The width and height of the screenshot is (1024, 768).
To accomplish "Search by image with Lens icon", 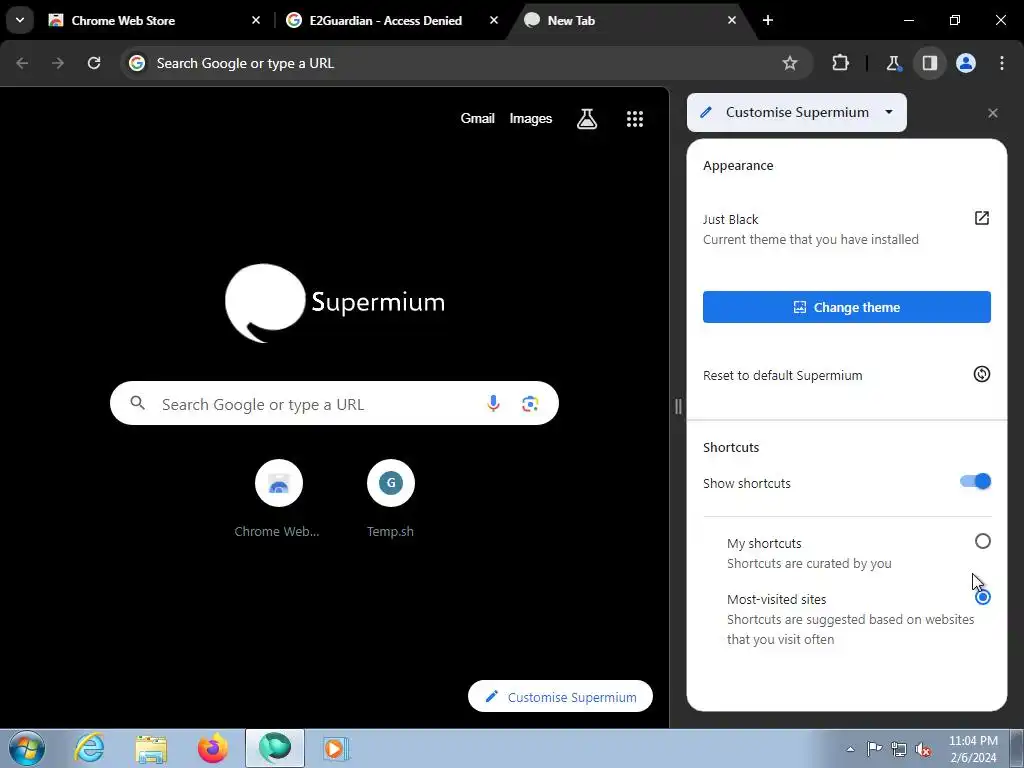I will point(530,404).
